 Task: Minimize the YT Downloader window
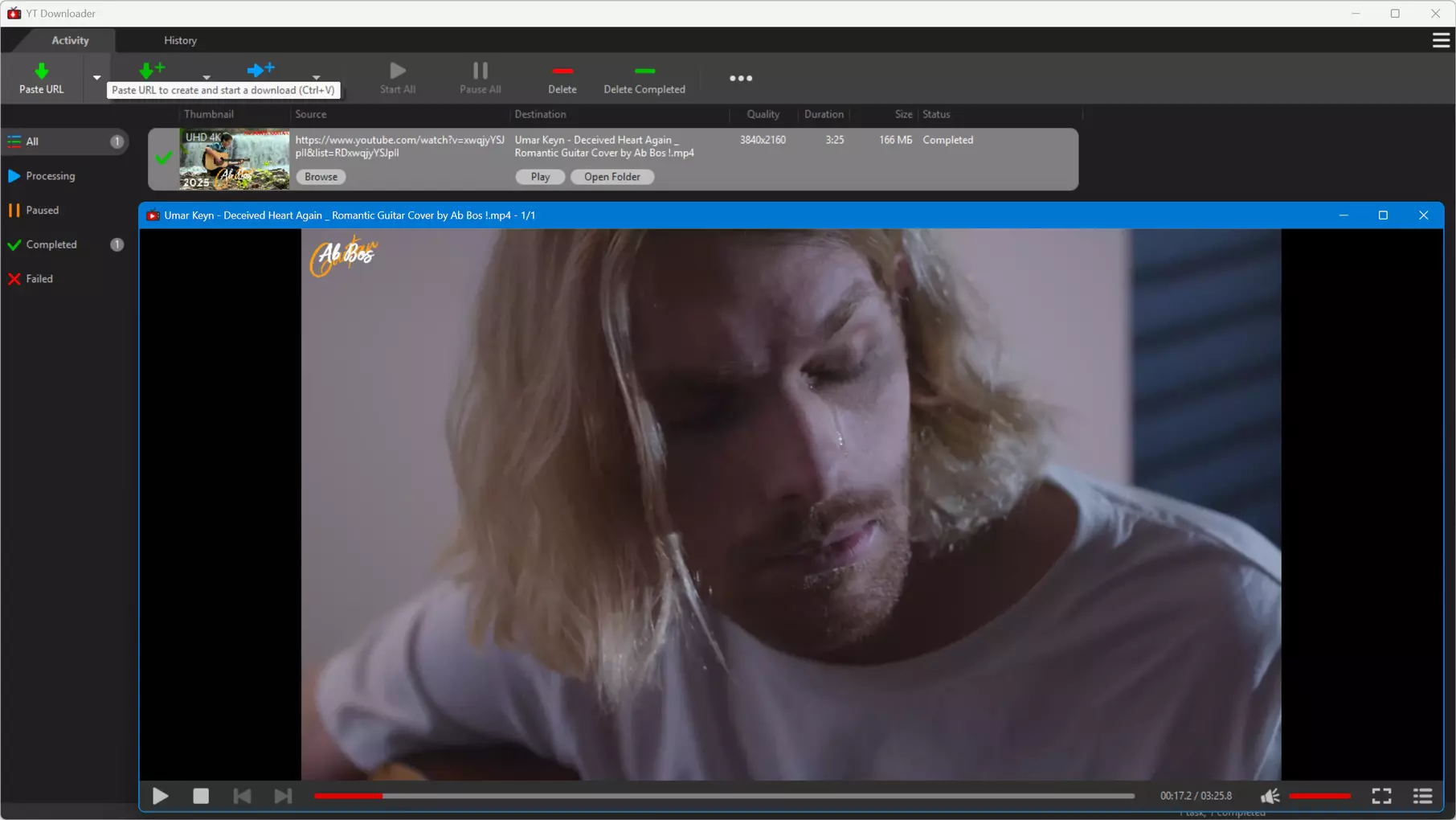1356,14
